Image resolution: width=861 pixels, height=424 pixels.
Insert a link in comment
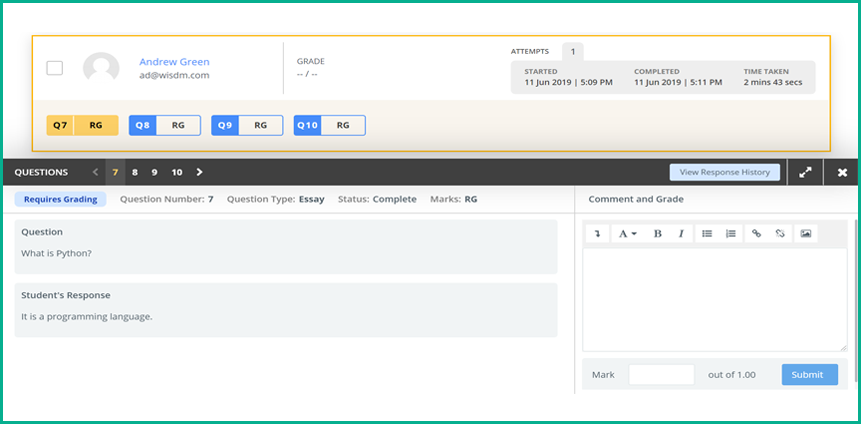point(756,233)
